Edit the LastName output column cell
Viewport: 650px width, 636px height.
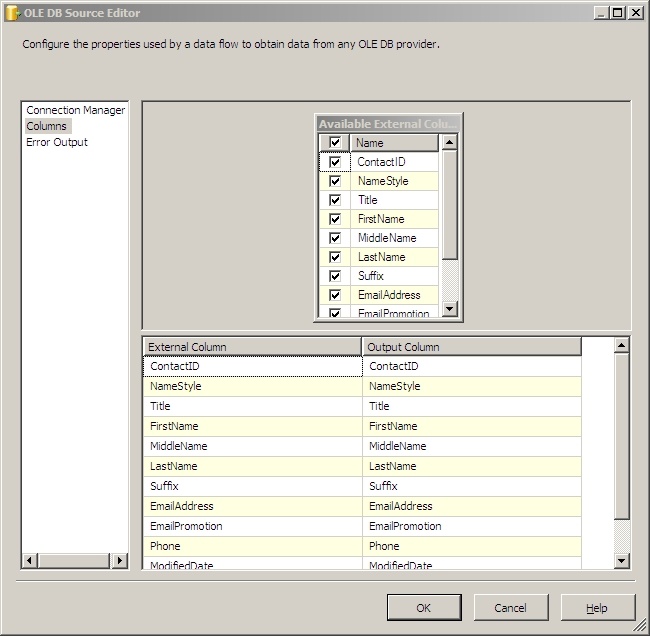coord(472,466)
